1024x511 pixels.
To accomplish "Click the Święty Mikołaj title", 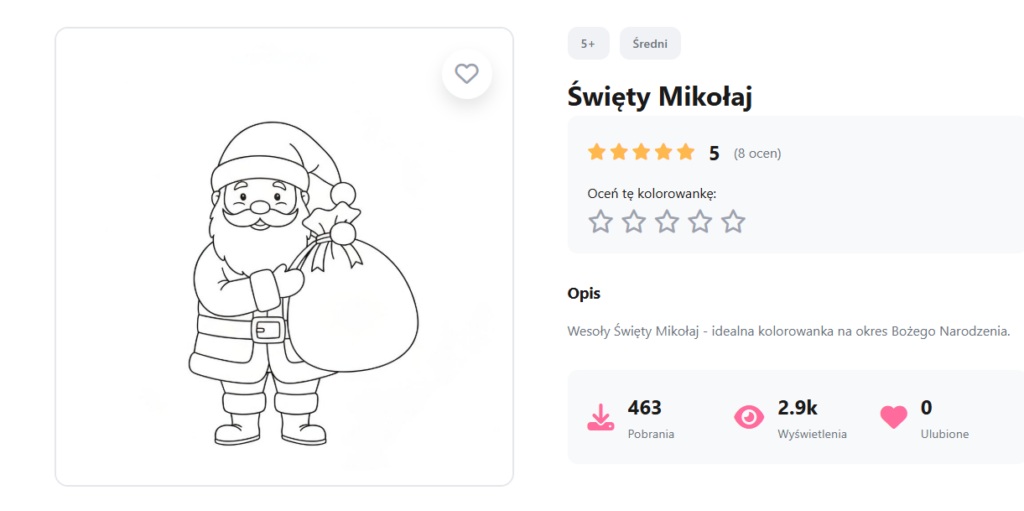I will (x=659, y=96).
